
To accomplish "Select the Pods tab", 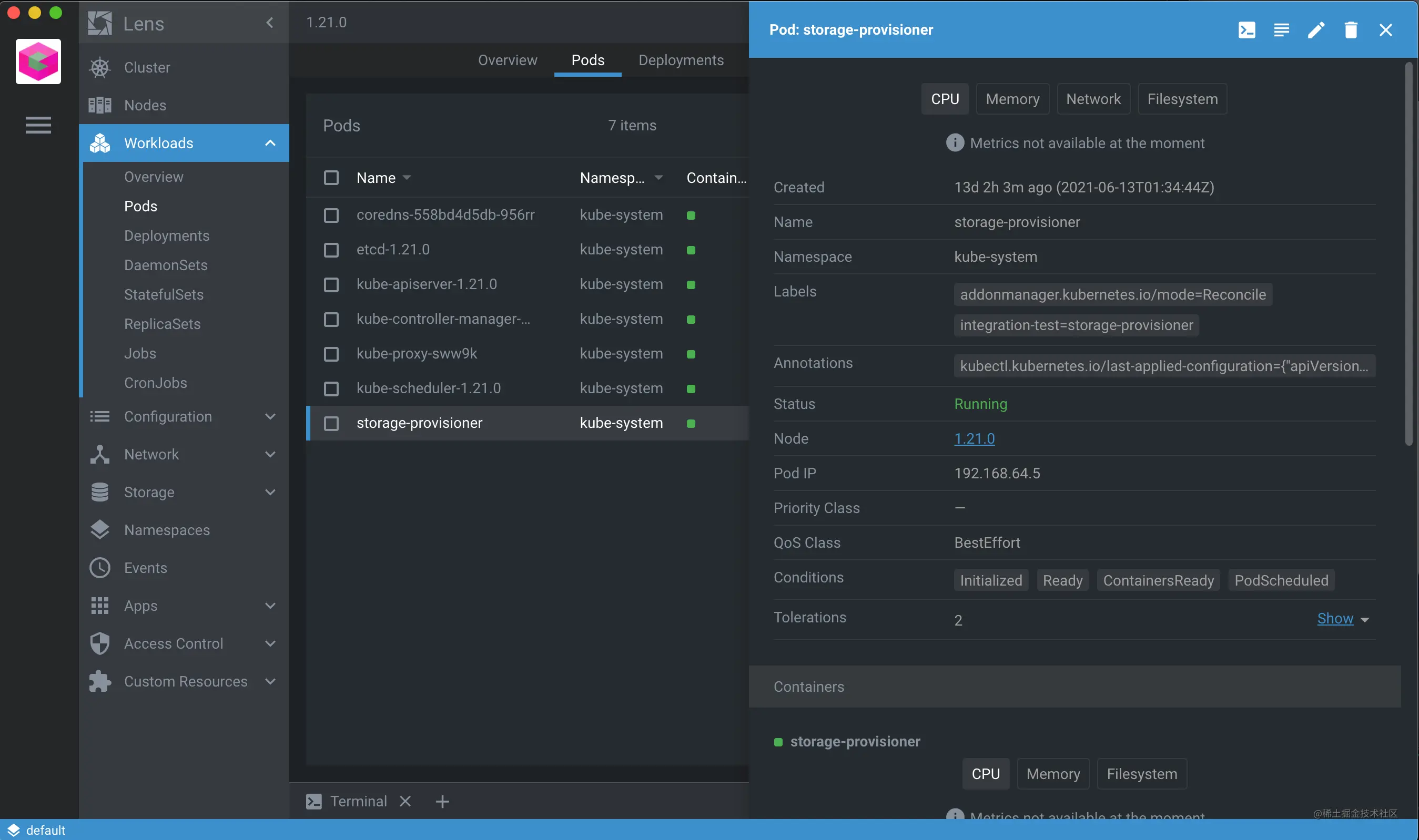I will [x=588, y=60].
